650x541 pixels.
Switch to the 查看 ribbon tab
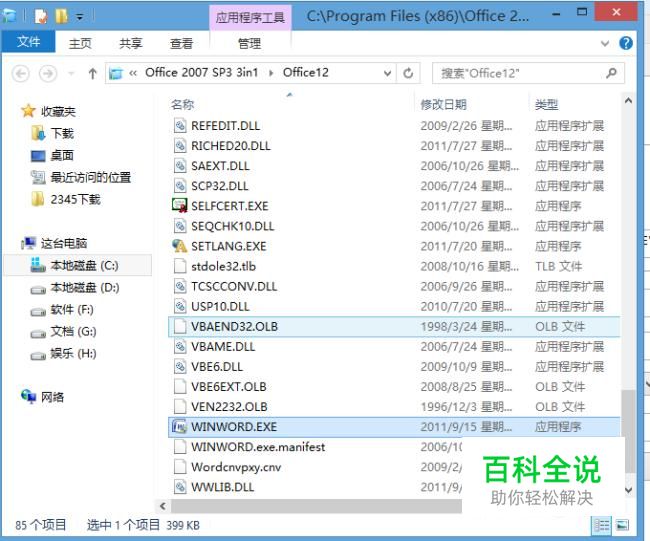(x=181, y=43)
